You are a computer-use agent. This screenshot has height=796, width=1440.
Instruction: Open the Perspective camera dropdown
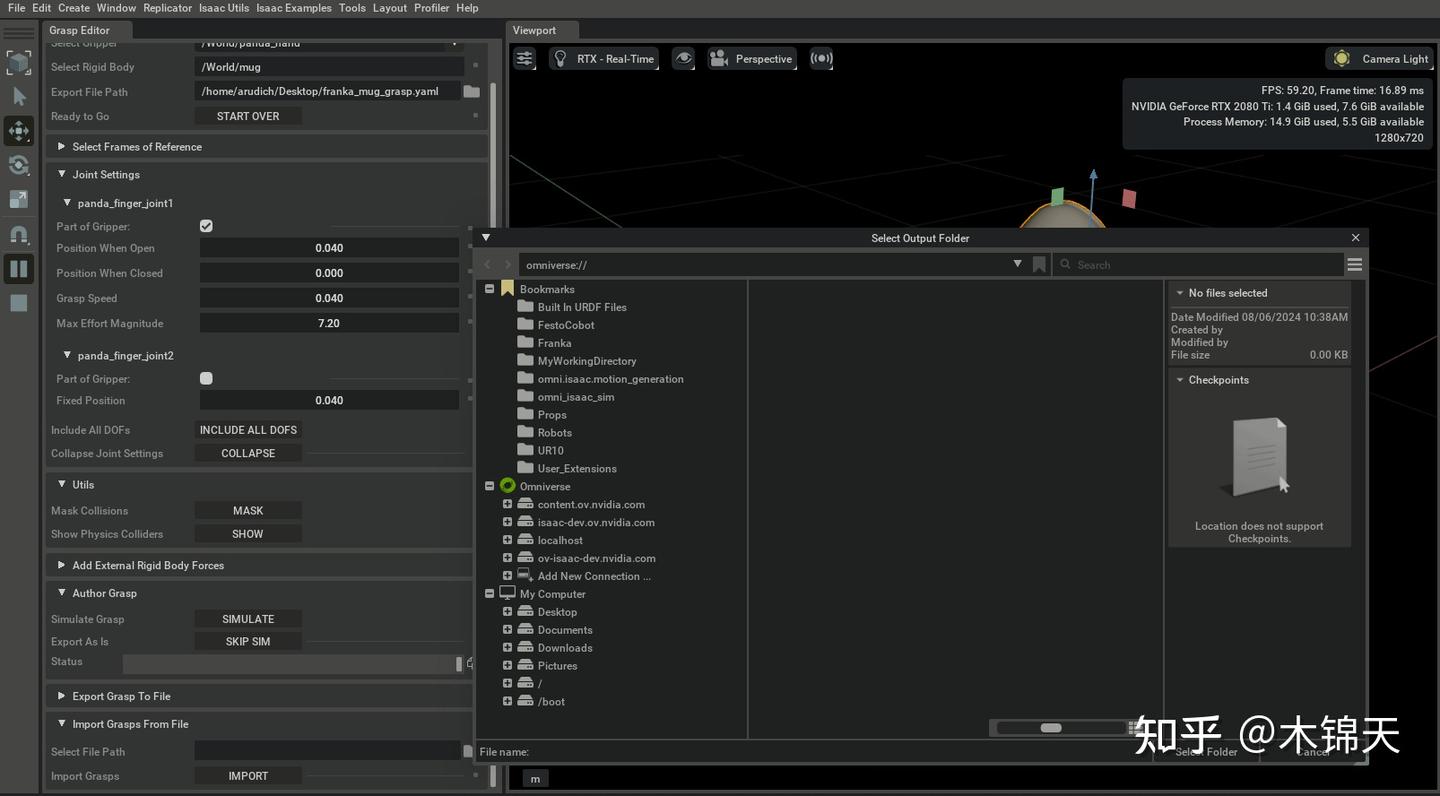[x=752, y=58]
